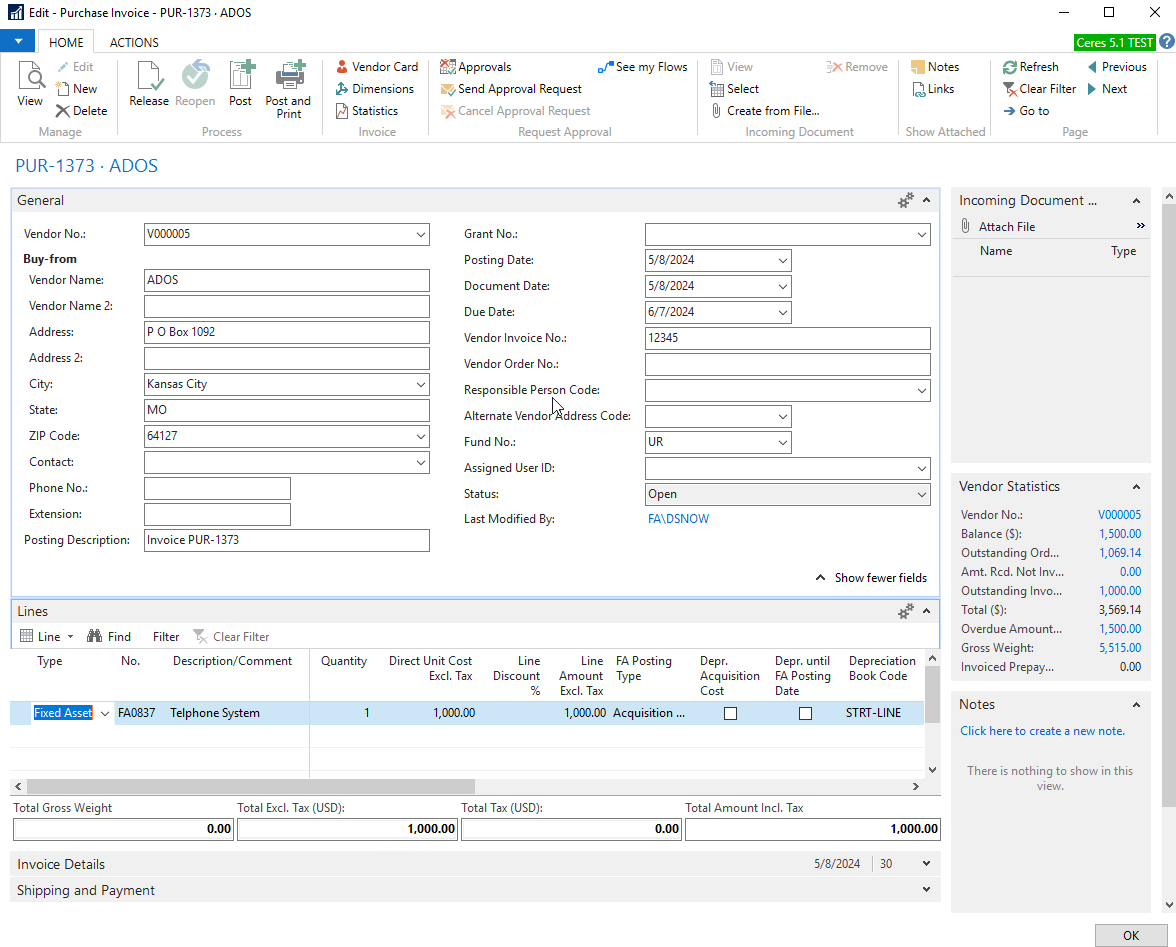Open the application help icon
1176x947 pixels.
point(1166,42)
